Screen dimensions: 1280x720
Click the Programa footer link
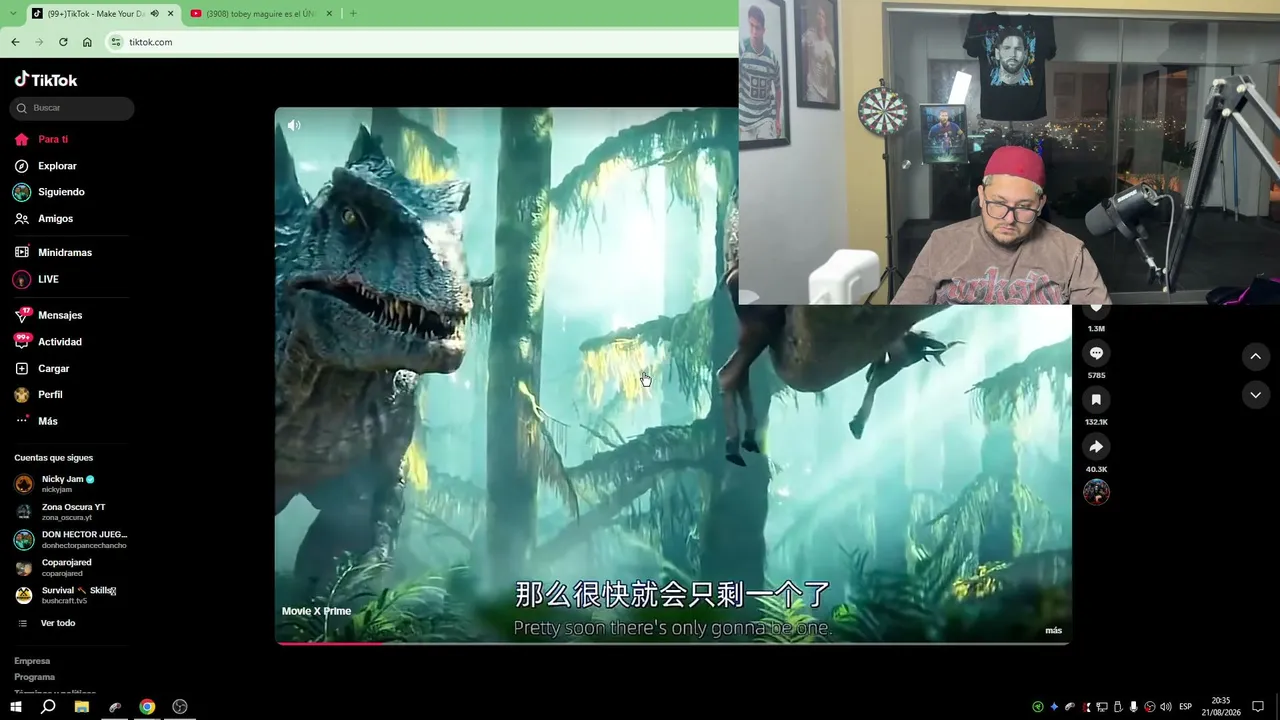[x=35, y=677]
